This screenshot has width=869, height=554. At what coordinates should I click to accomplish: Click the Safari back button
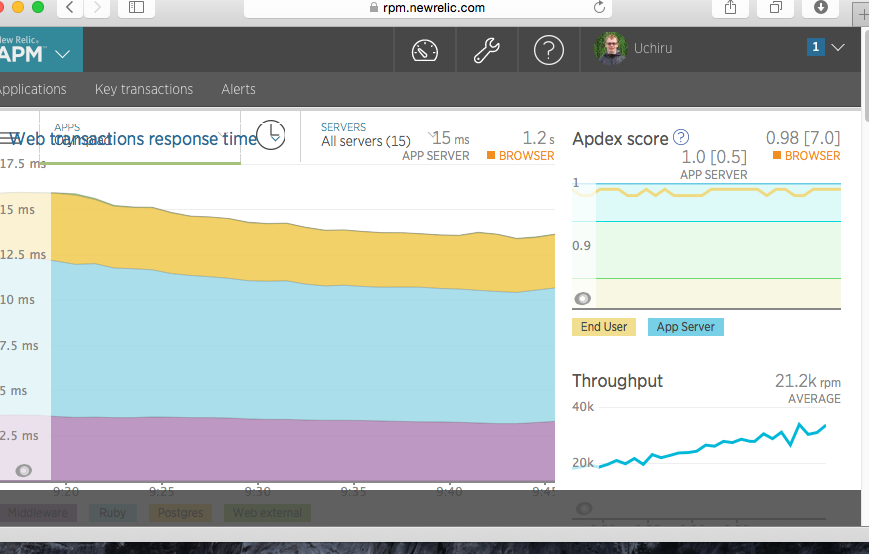70,7
